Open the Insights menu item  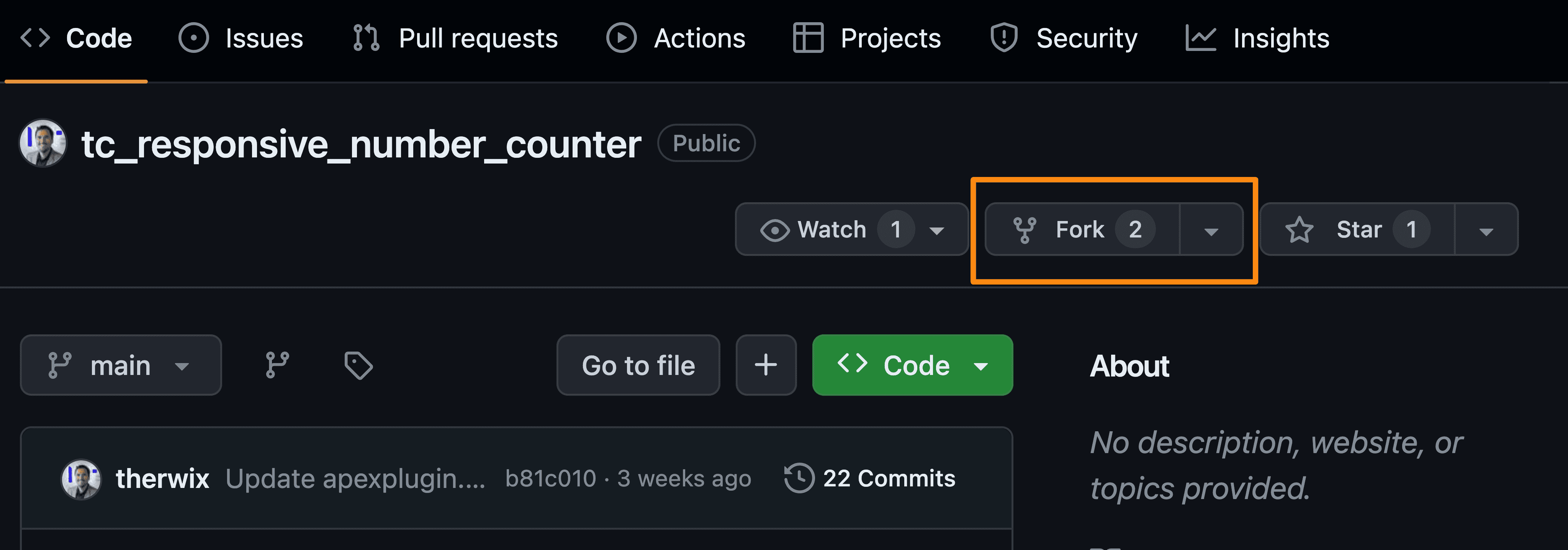tap(1281, 38)
